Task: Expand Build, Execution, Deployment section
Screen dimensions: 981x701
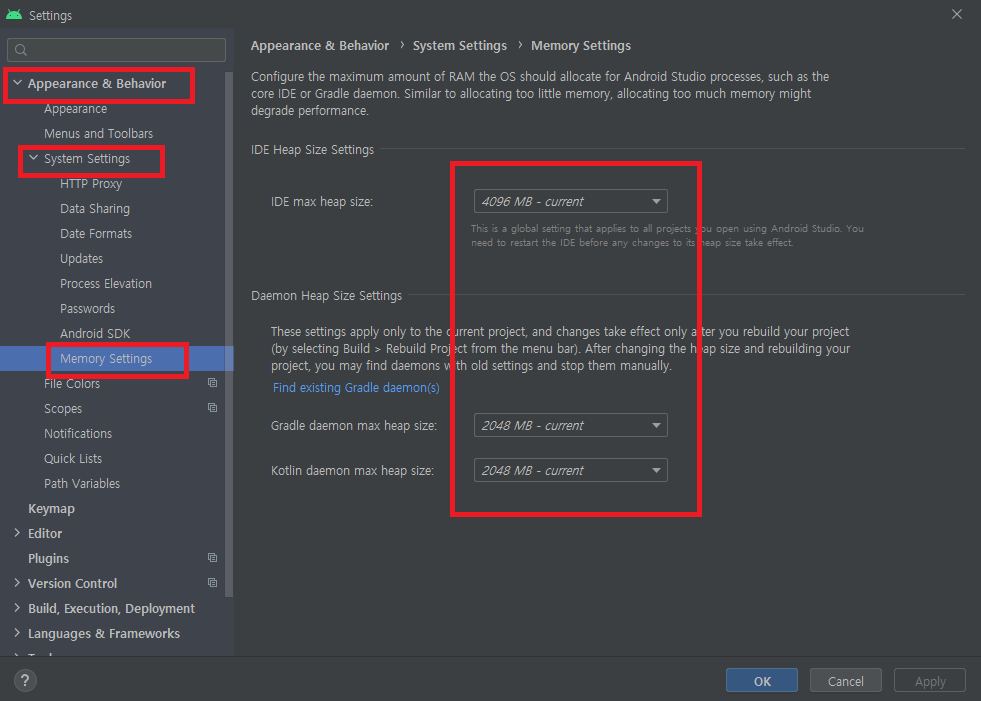Action: click(17, 608)
